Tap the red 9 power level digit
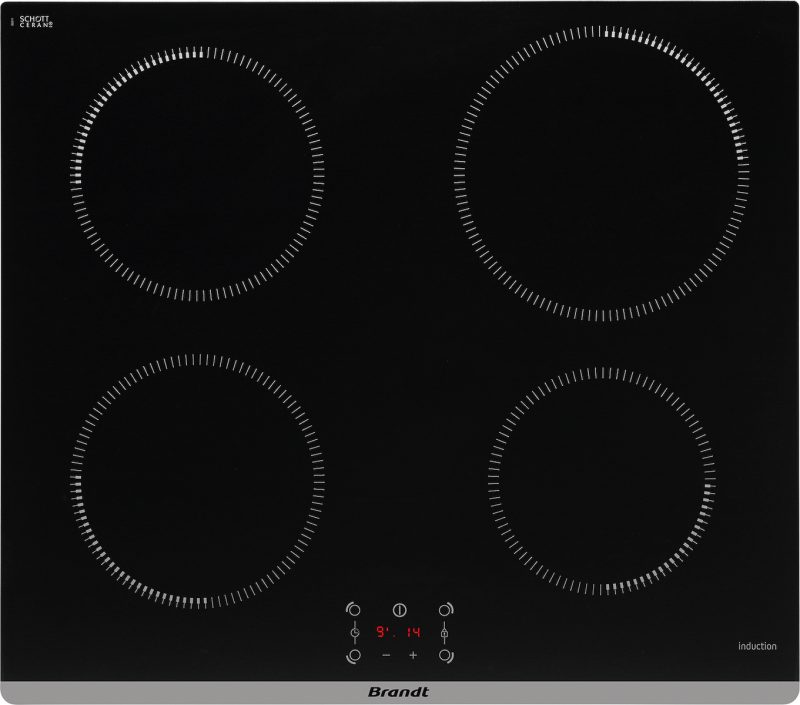Viewport: 800px width, 705px height. click(x=381, y=632)
